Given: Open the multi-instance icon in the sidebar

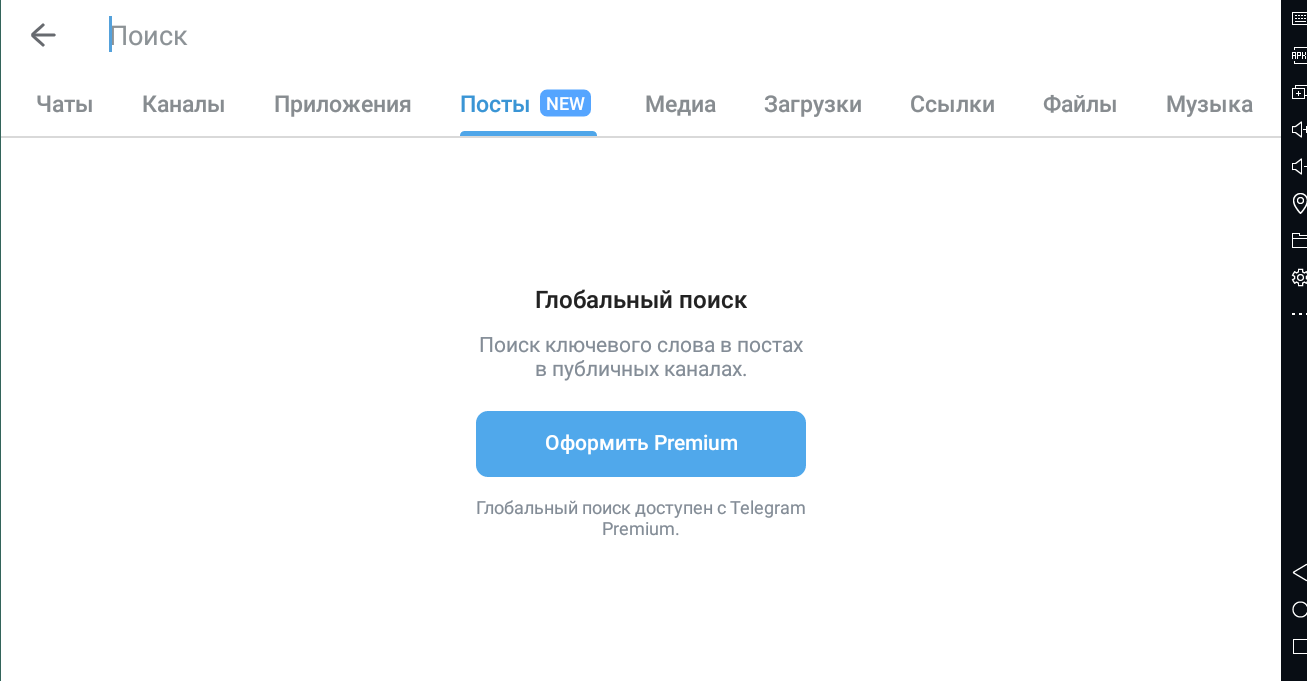Looking at the screenshot, I should click(1299, 92).
